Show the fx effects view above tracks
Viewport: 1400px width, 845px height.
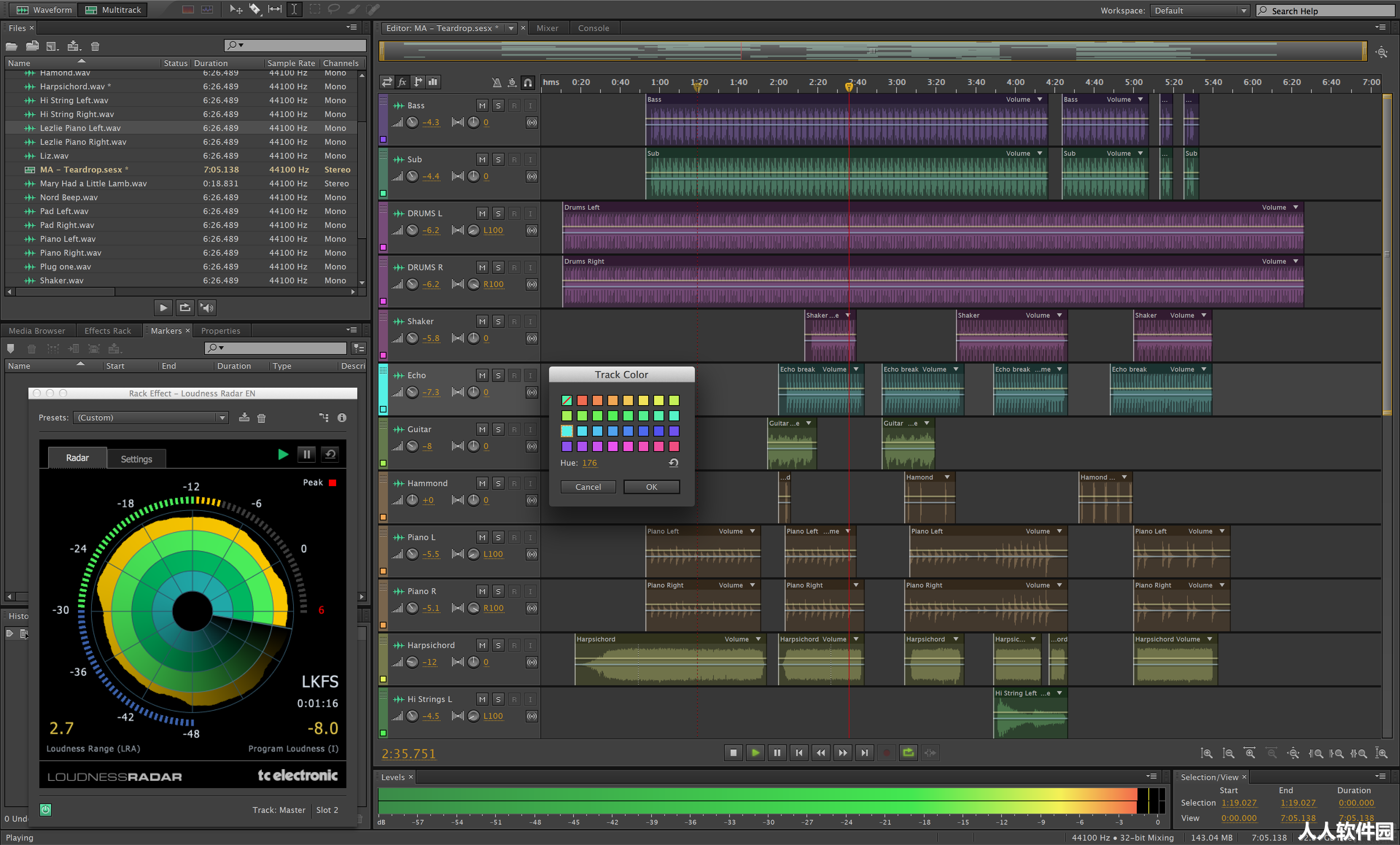click(x=402, y=82)
